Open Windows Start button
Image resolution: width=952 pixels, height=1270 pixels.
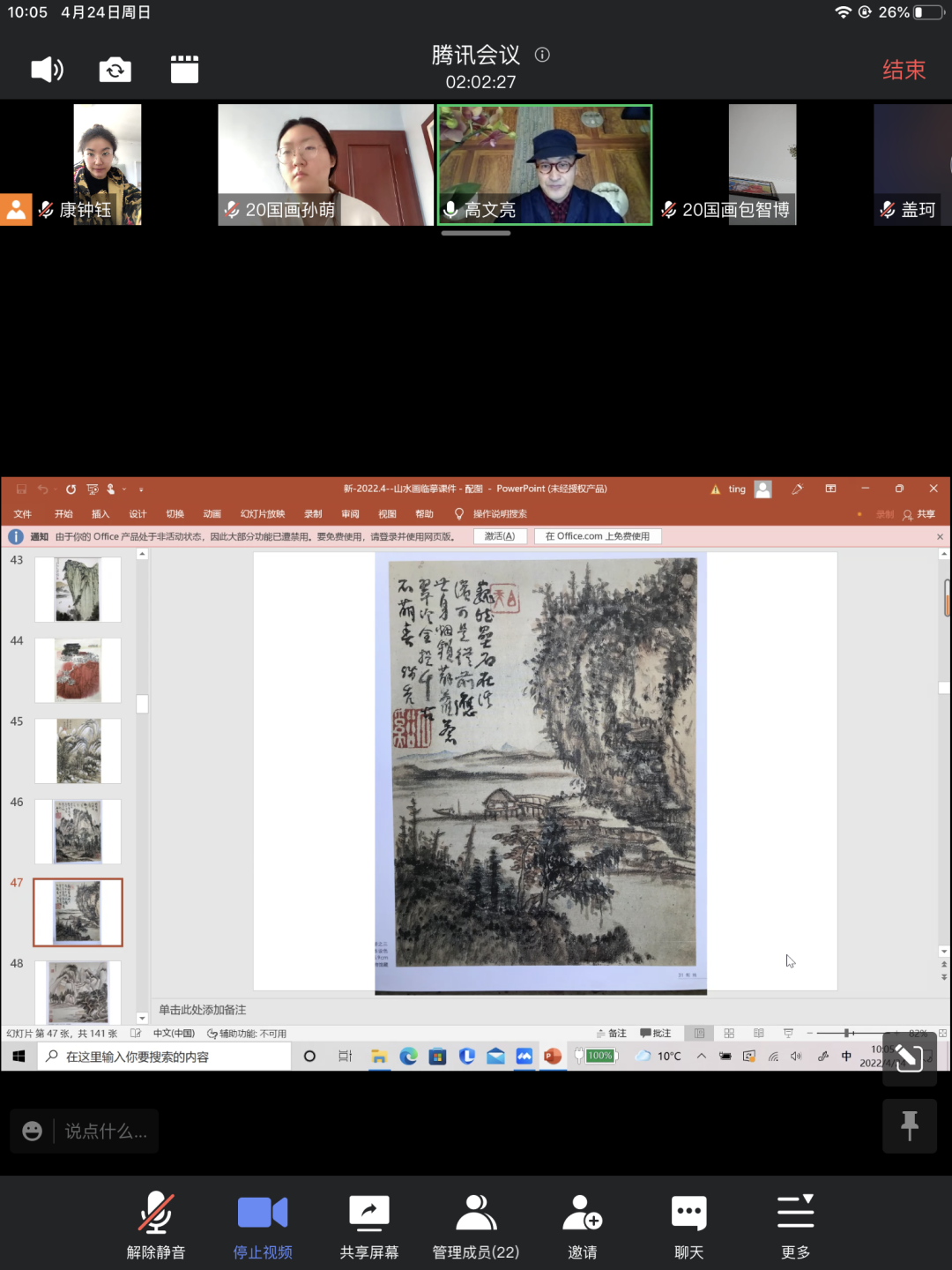(x=19, y=1056)
